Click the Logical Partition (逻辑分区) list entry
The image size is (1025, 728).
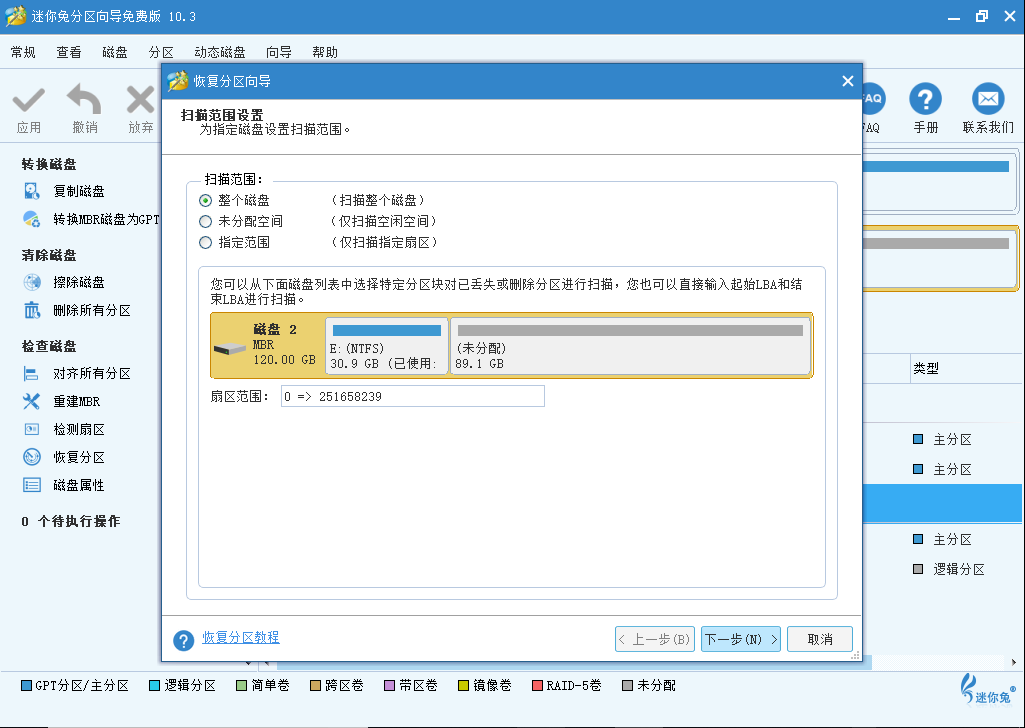point(958,569)
